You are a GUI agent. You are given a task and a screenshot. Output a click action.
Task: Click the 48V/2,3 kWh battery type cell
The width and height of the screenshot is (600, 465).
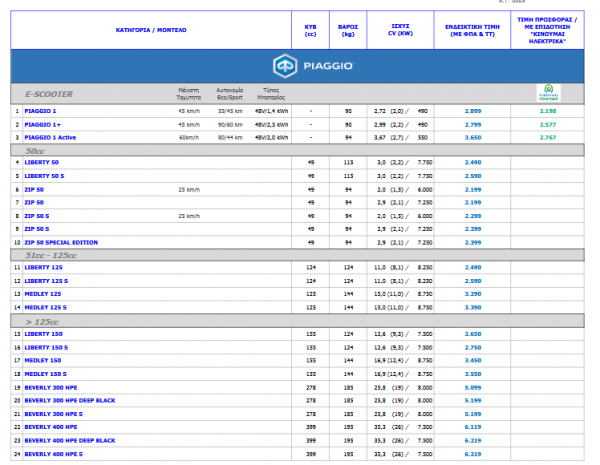272,125
